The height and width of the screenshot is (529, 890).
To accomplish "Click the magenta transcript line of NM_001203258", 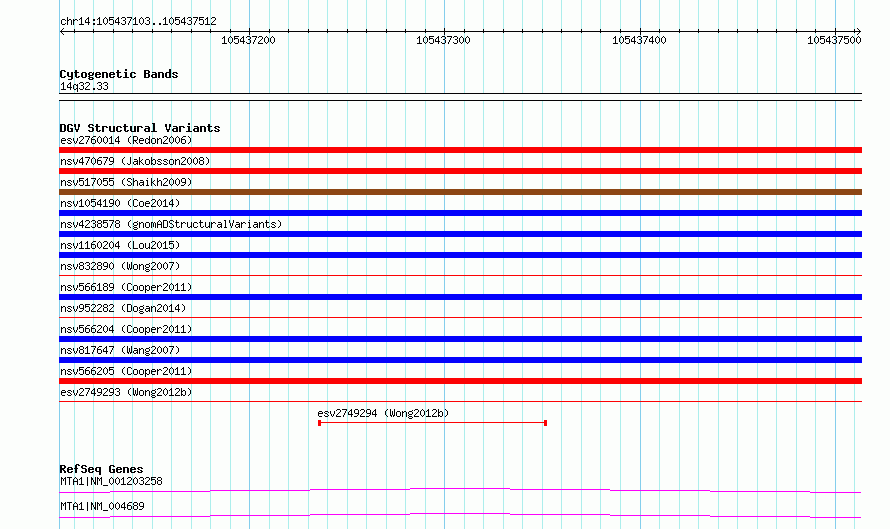I will tap(460, 490).
